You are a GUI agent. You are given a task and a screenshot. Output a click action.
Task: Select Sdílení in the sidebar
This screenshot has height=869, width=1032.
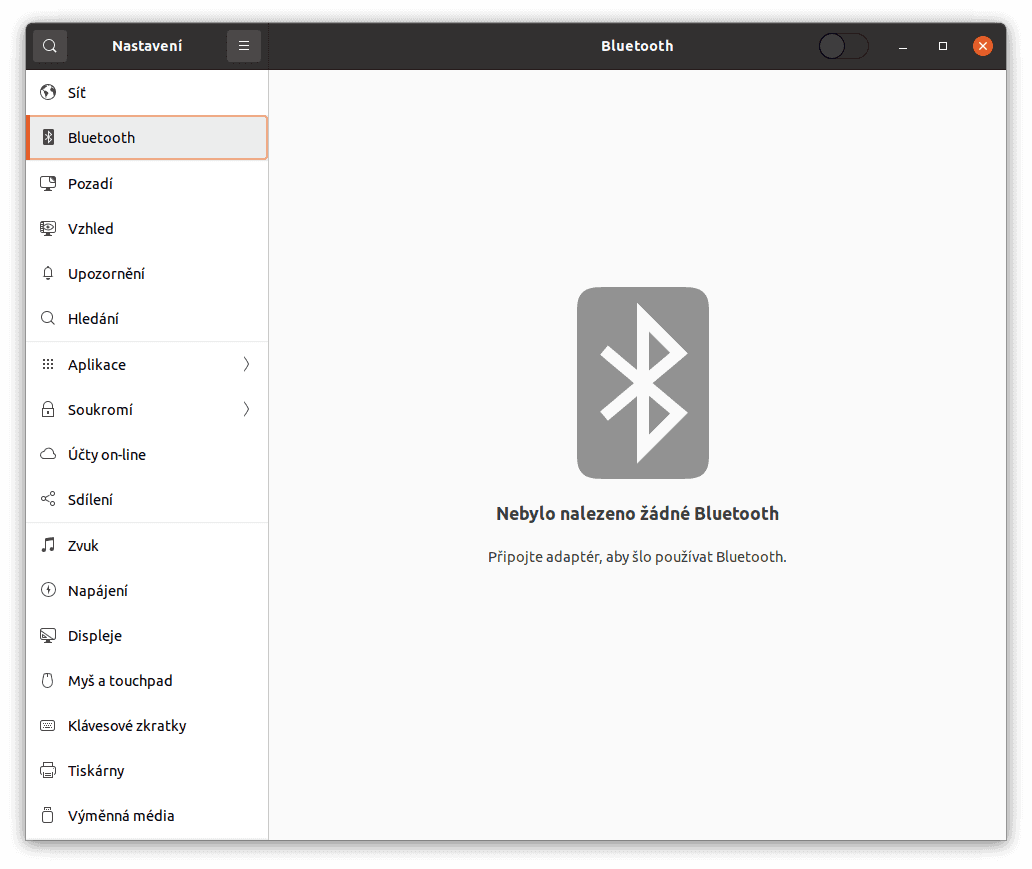147,499
